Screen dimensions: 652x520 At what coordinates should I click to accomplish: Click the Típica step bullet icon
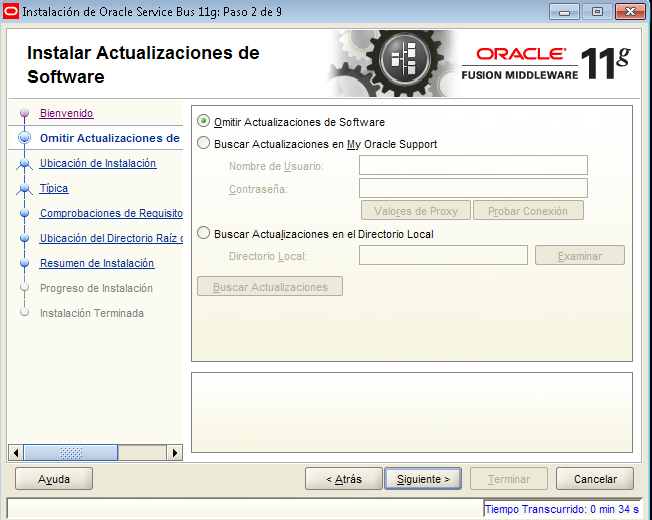point(25,188)
